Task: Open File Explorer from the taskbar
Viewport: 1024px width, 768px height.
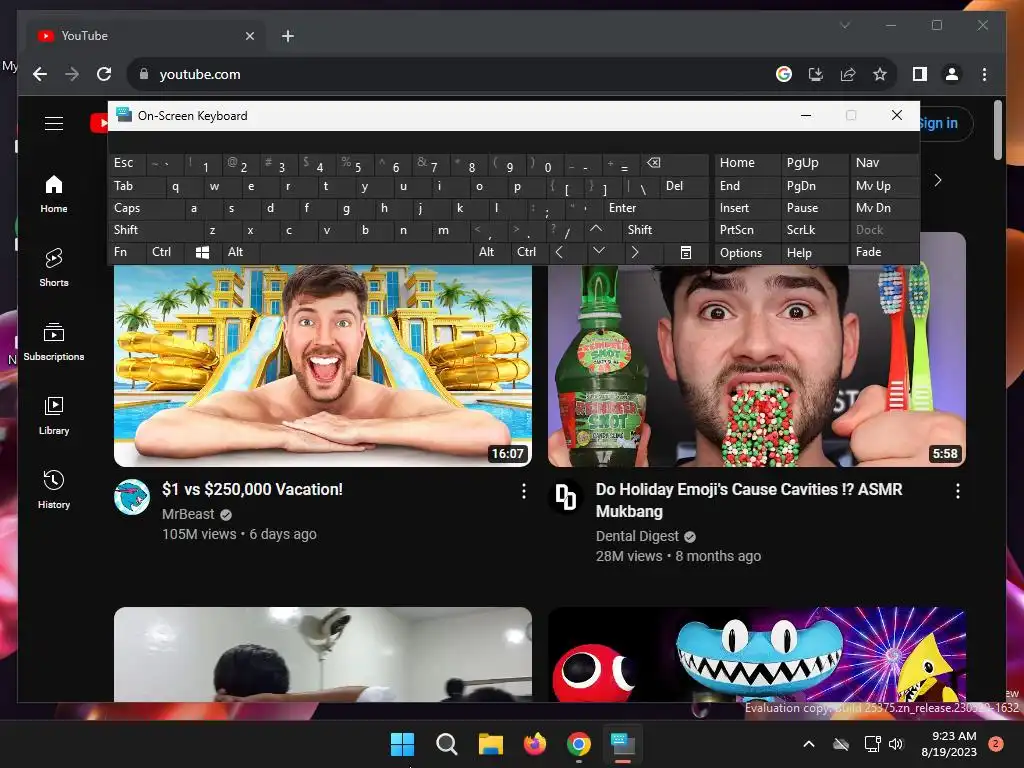Action: tap(490, 744)
